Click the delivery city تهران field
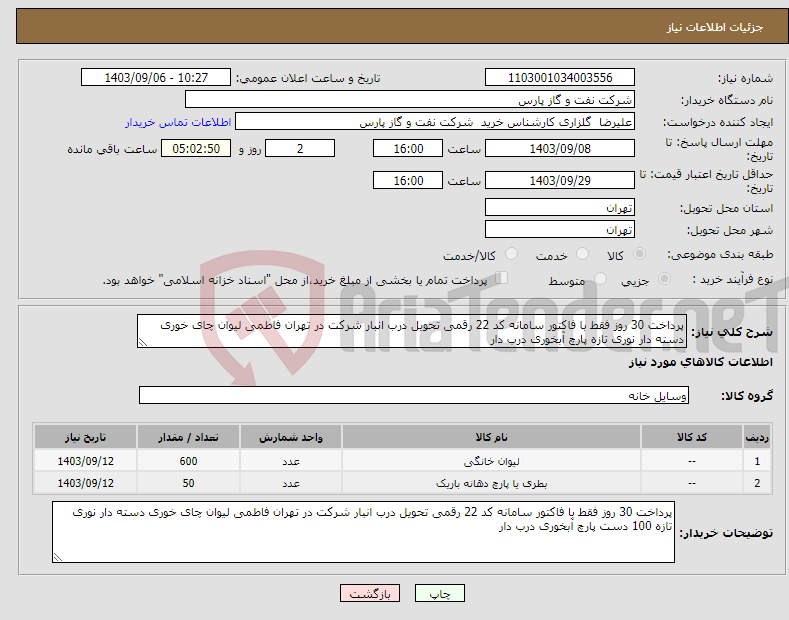Screen dimensions: 789x620 pos(560,229)
